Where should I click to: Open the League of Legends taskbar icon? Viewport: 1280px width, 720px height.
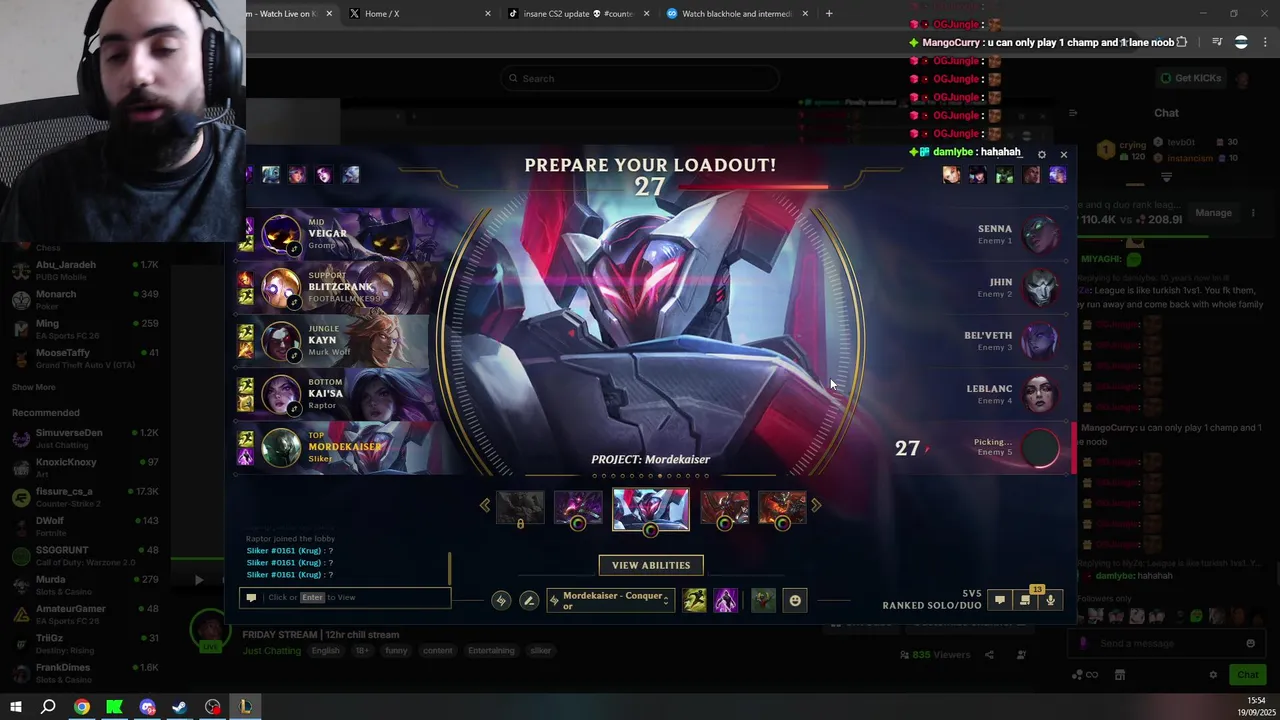[x=245, y=707]
